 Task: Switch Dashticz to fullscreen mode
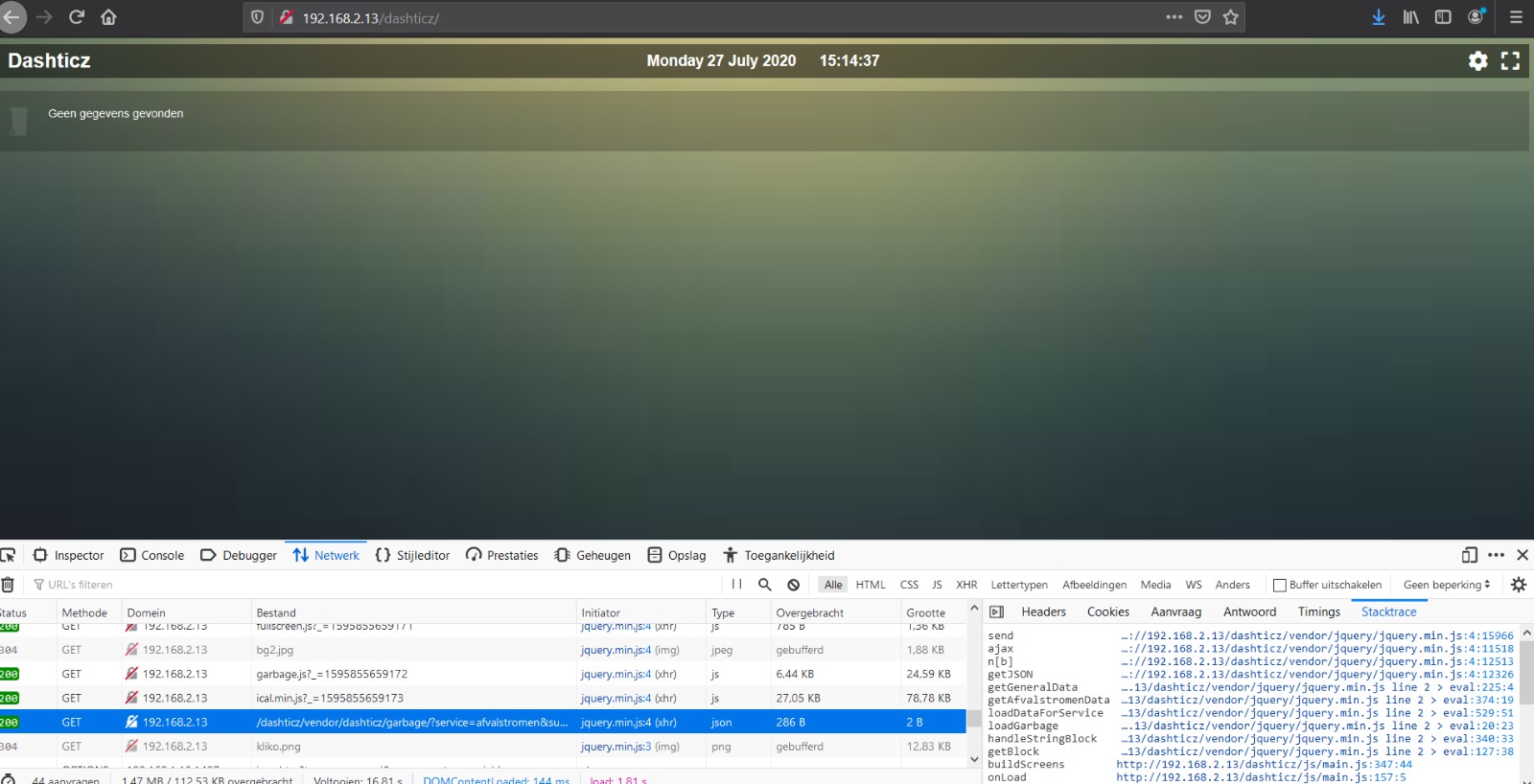pyautogui.click(x=1510, y=60)
